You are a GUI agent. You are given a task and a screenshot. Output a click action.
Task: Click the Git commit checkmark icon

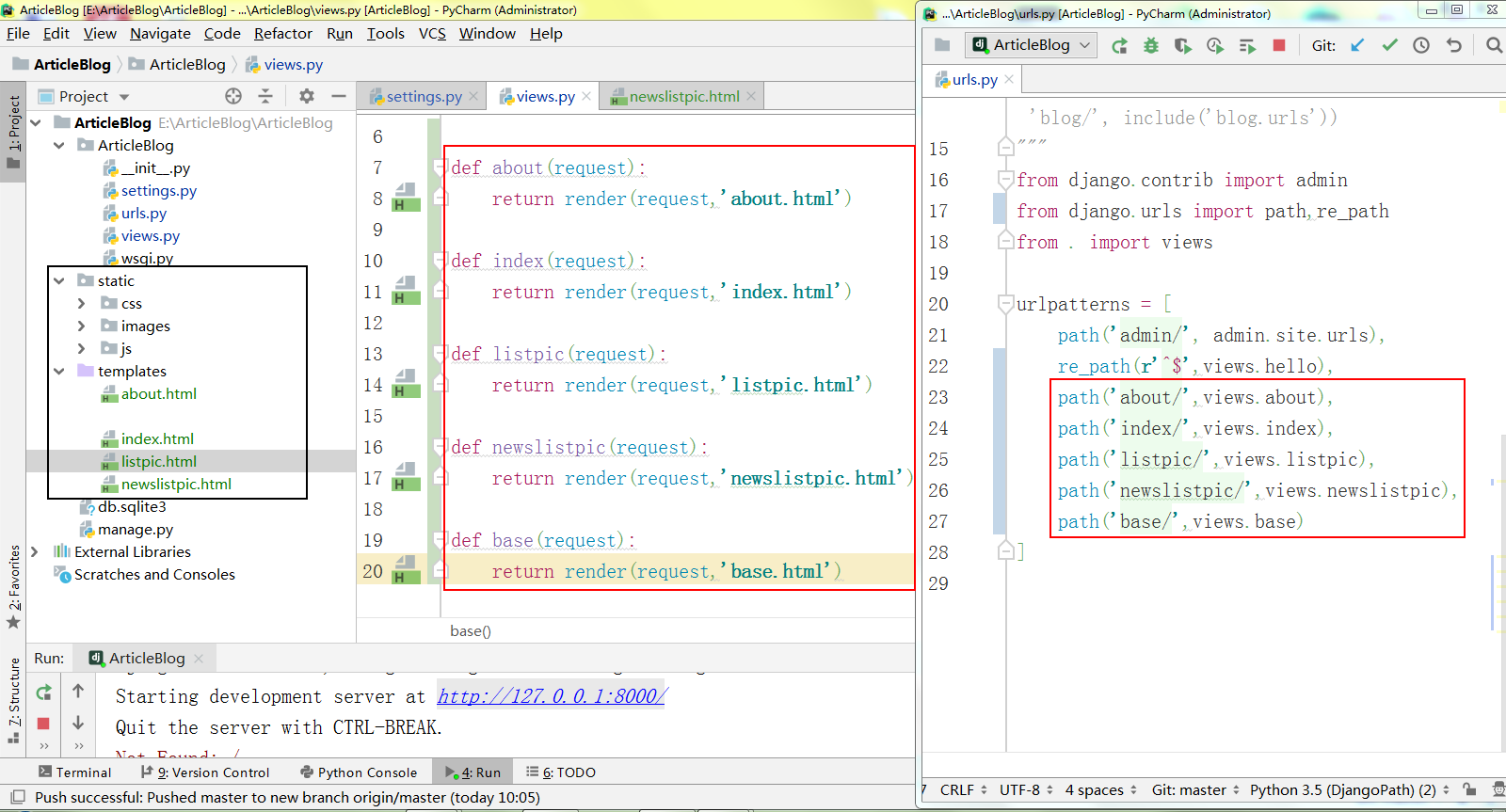tap(1389, 45)
